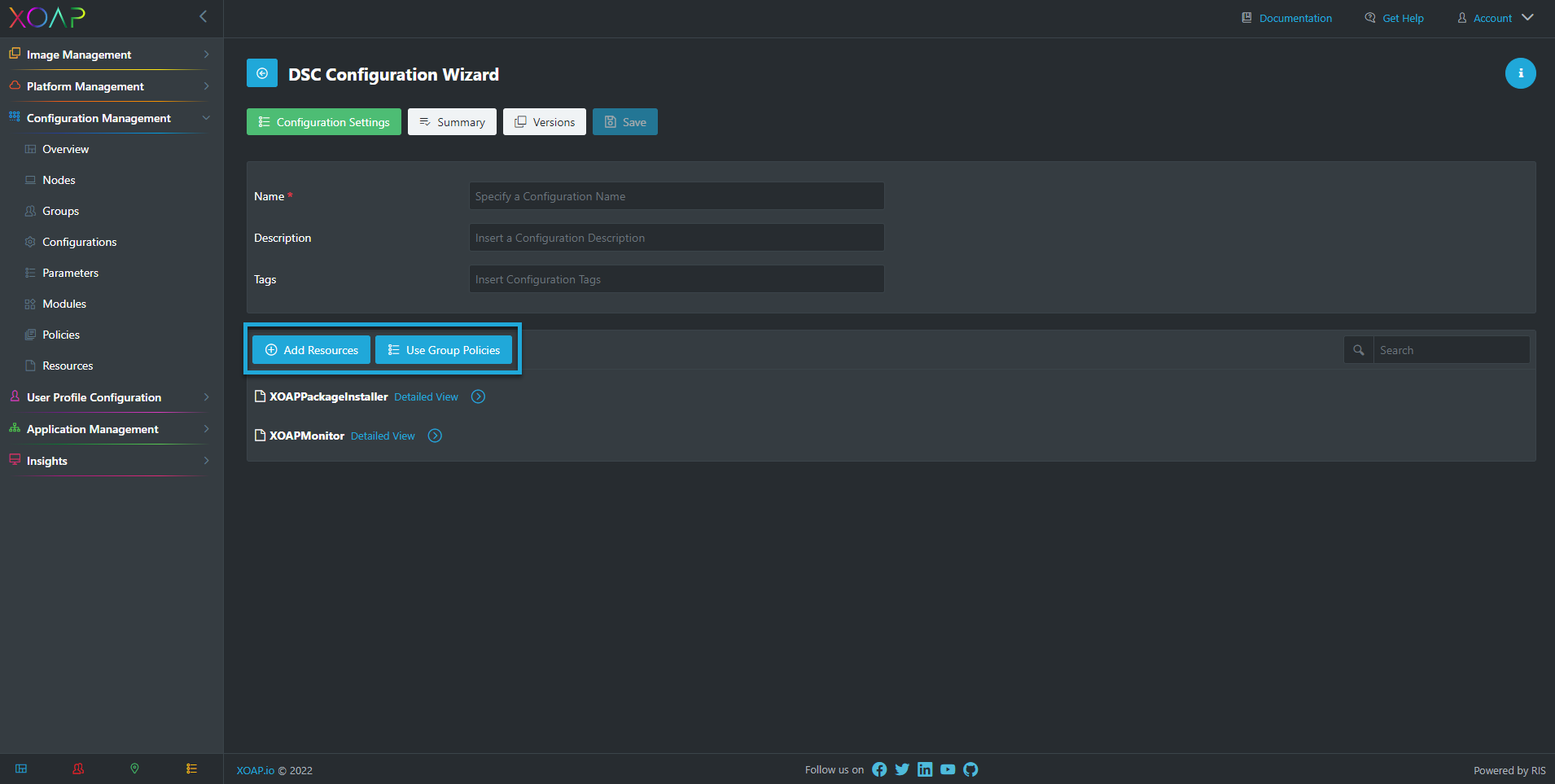Open XOAPMonitor Detailed View link
The height and width of the screenshot is (784, 1555).
383,436
